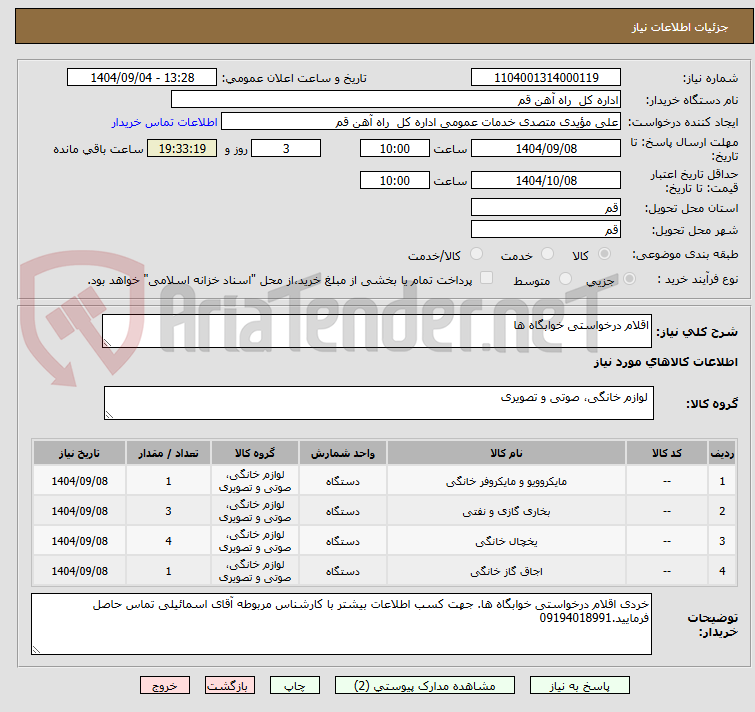Click the تعداد / مقدار column header

[168, 453]
